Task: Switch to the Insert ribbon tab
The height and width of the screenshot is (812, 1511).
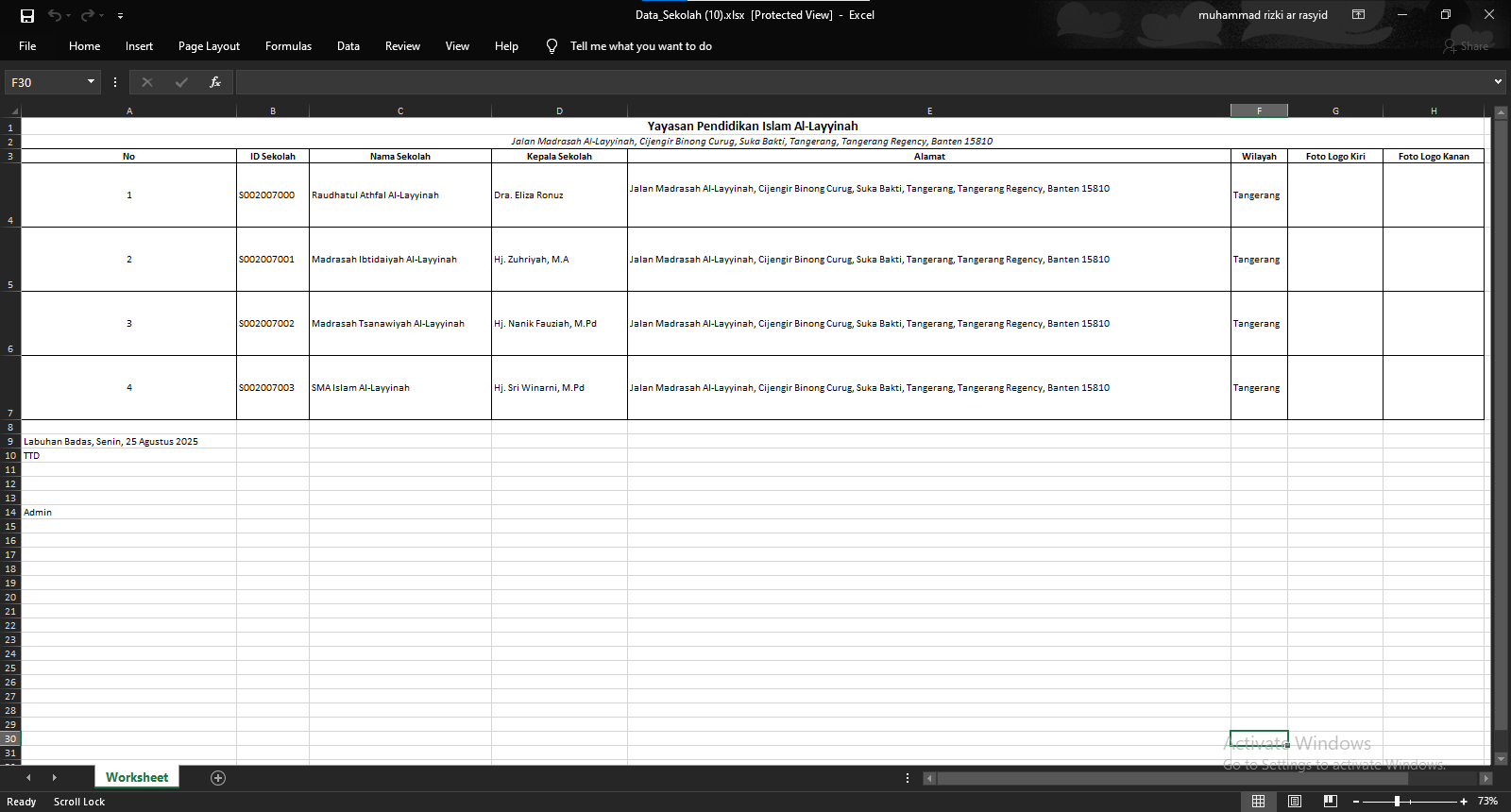Action: 139,46
